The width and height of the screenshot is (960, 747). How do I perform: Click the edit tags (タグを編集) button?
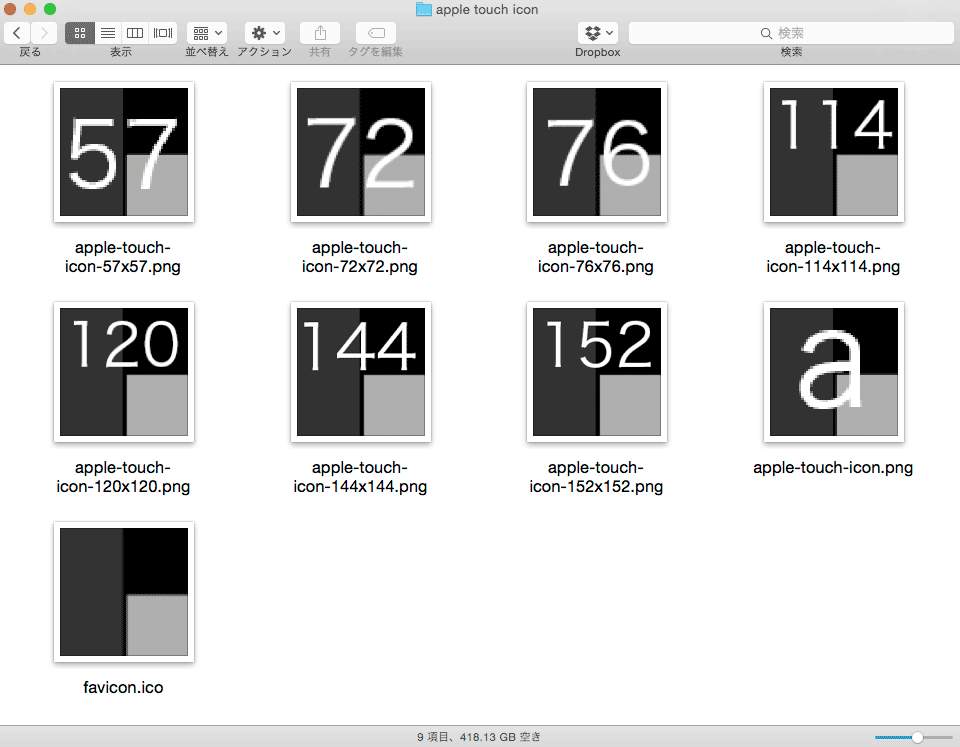[376, 33]
